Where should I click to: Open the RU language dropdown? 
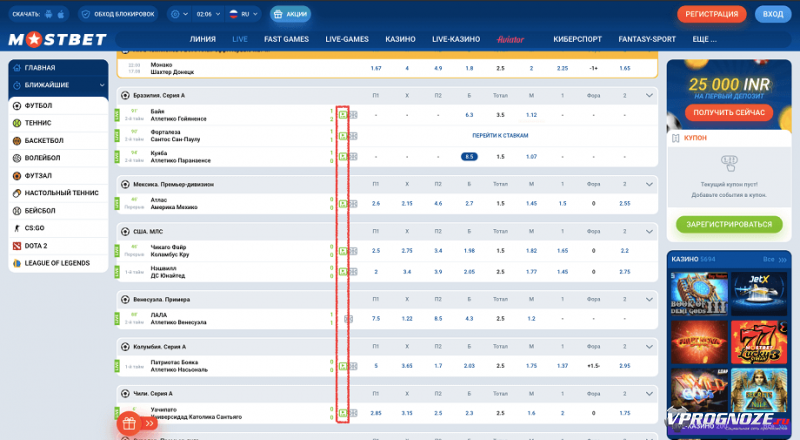pyautogui.click(x=243, y=14)
